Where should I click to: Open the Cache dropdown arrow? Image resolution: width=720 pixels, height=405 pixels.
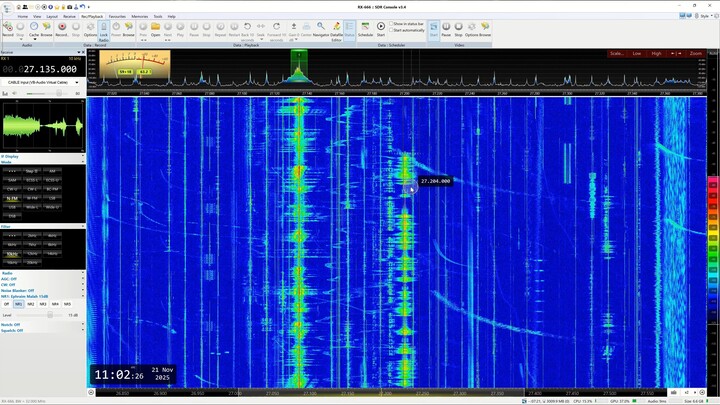pos(34,39)
